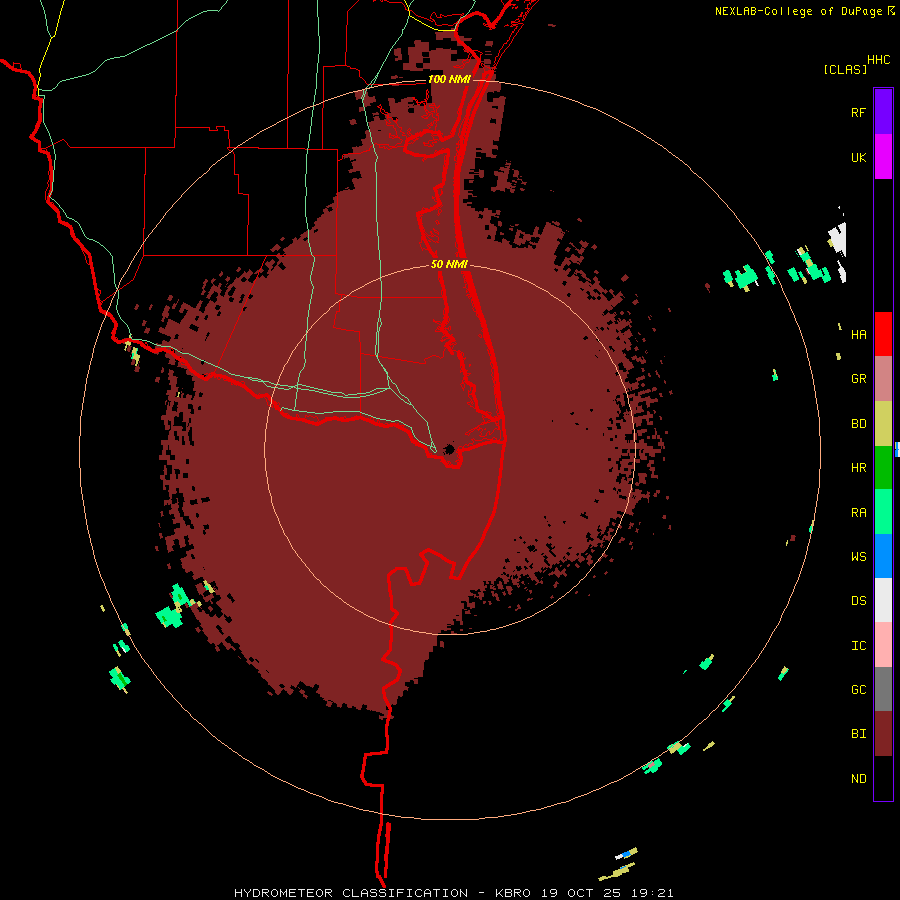The width and height of the screenshot is (900, 900).
Task: Click the RF purple legend swatch
Action: pyautogui.click(x=883, y=111)
